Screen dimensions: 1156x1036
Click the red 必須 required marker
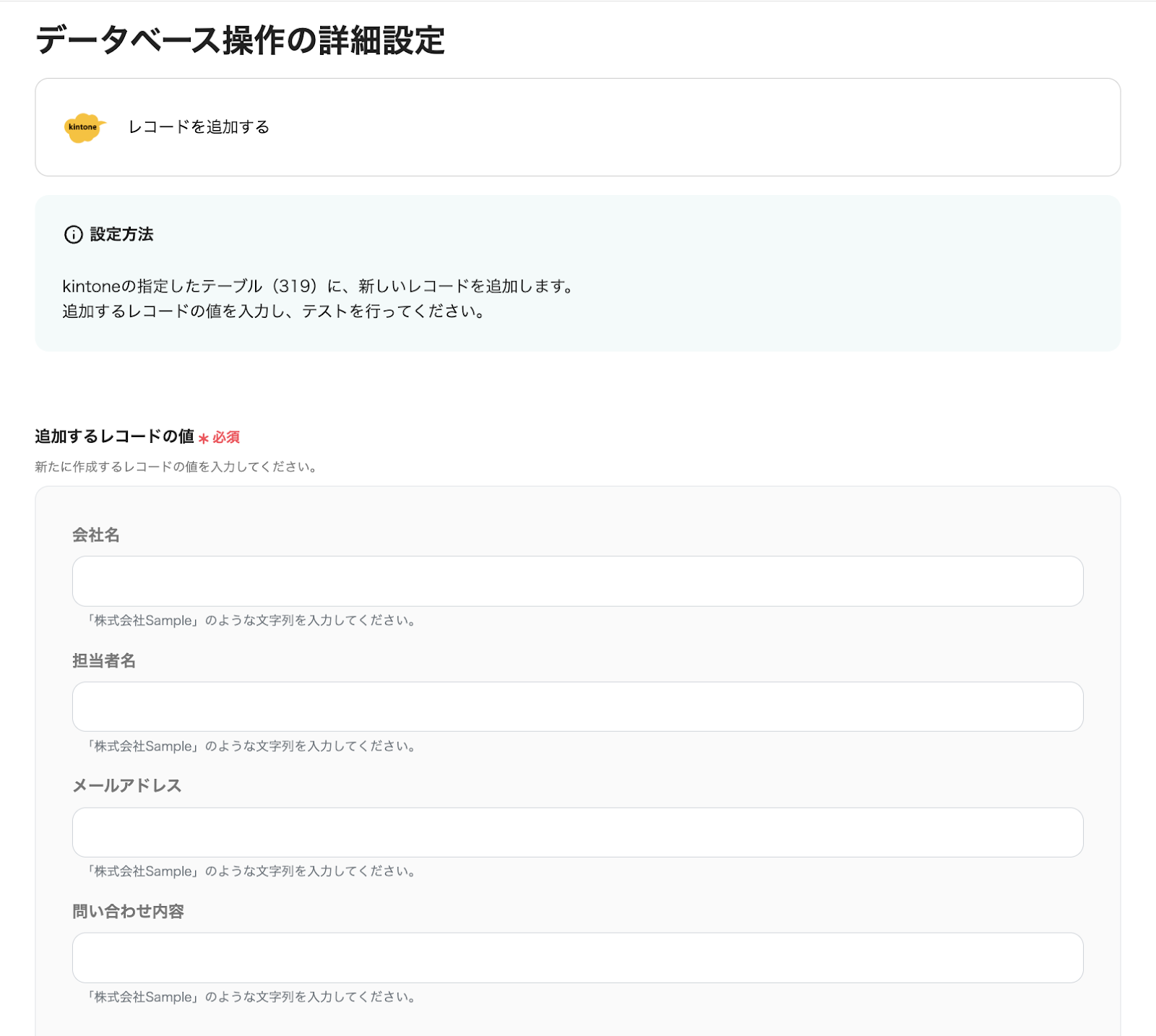(x=219, y=437)
